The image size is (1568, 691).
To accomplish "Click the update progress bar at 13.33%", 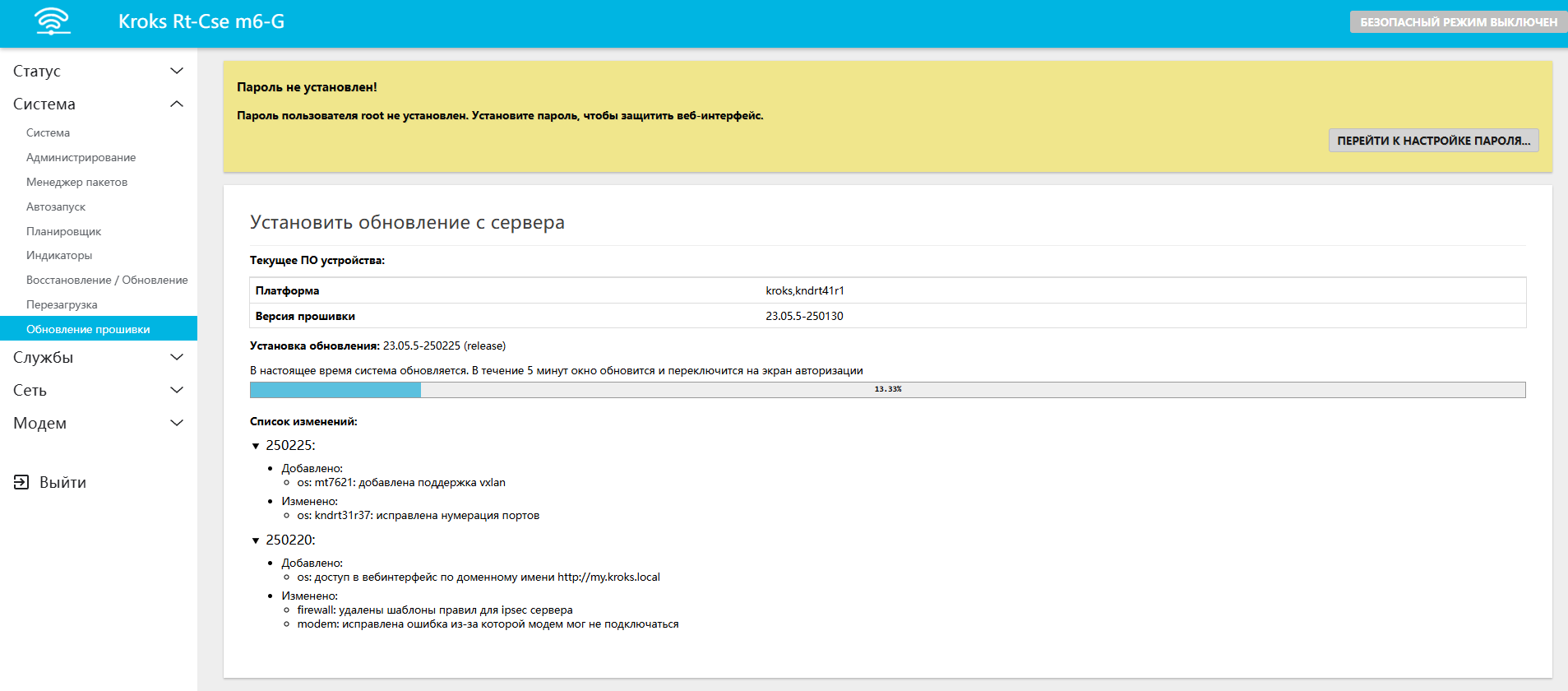I will [887, 389].
